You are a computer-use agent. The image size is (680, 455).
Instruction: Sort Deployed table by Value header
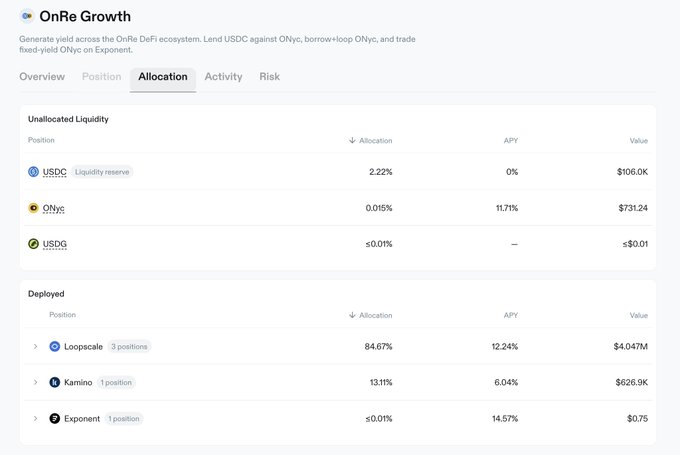(638, 315)
